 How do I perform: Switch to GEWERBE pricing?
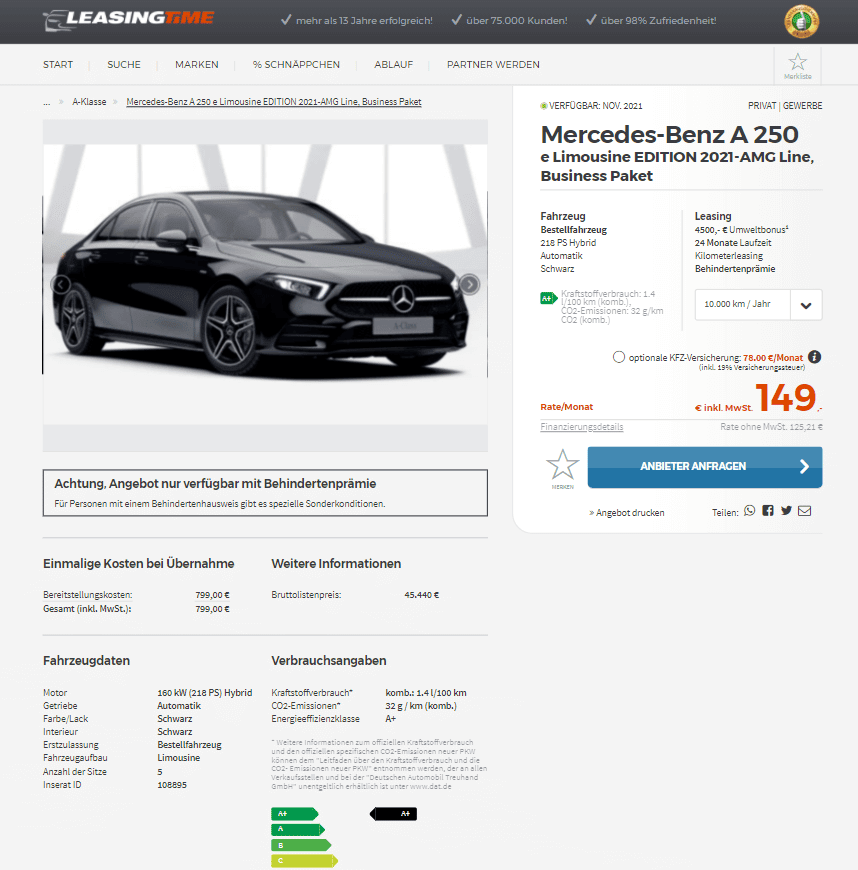point(803,105)
